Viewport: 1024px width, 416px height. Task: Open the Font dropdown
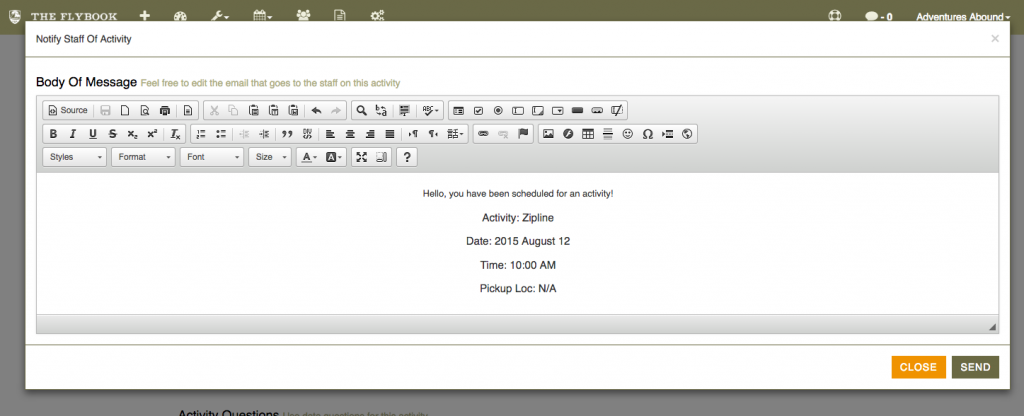pos(212,157)
